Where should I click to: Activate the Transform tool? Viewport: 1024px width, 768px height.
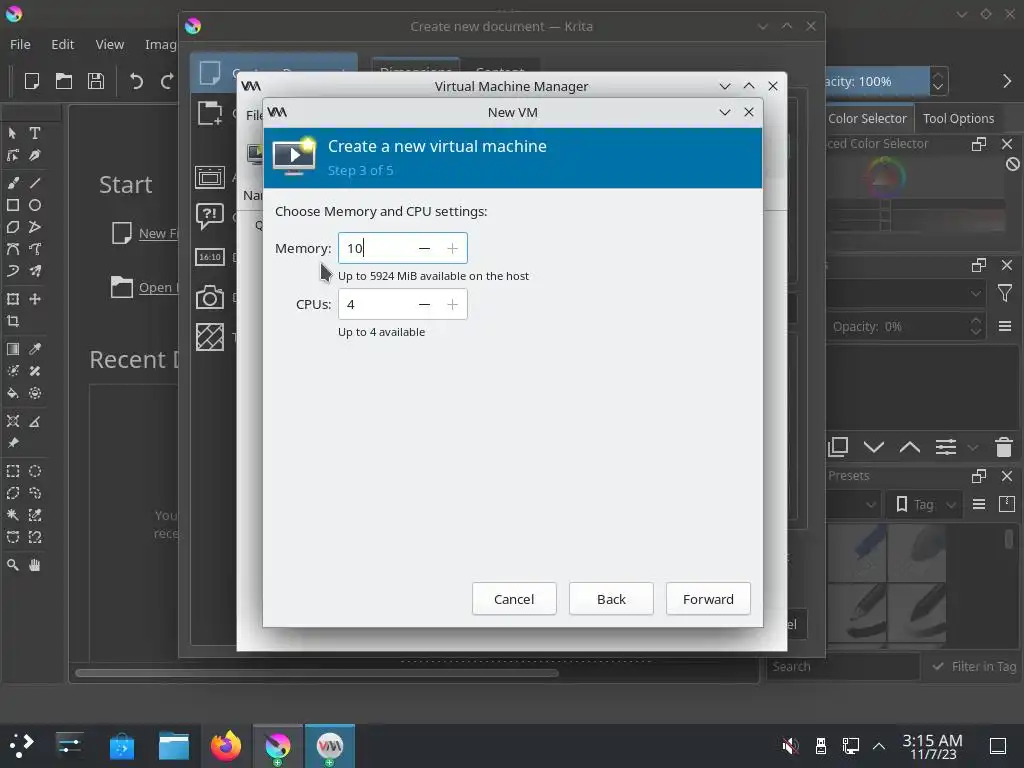tap(12, 299)
